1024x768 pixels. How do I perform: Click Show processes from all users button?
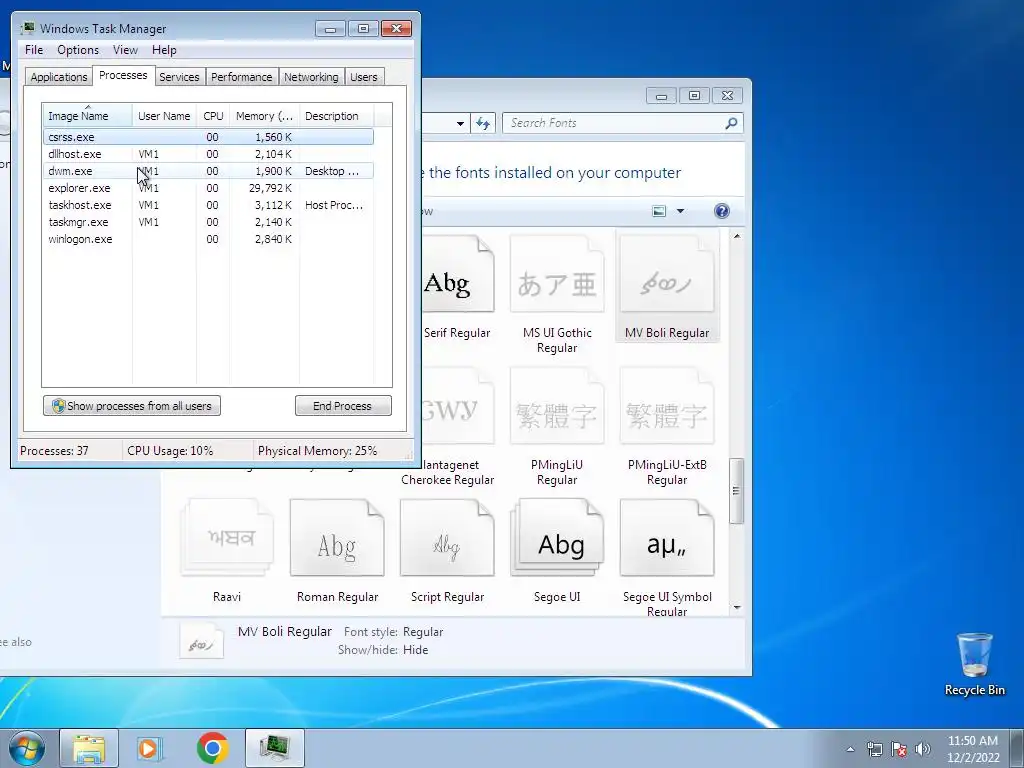tap(132, 406)
